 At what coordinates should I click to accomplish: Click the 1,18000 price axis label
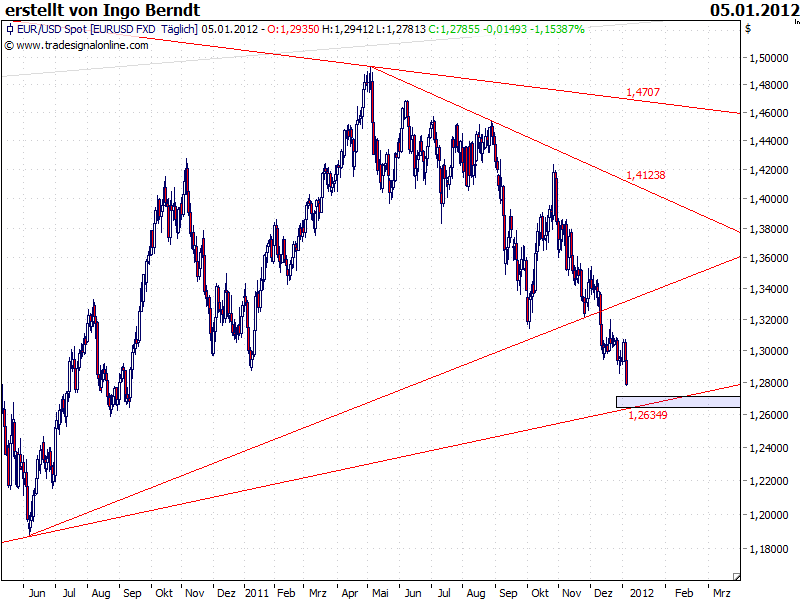768,549
